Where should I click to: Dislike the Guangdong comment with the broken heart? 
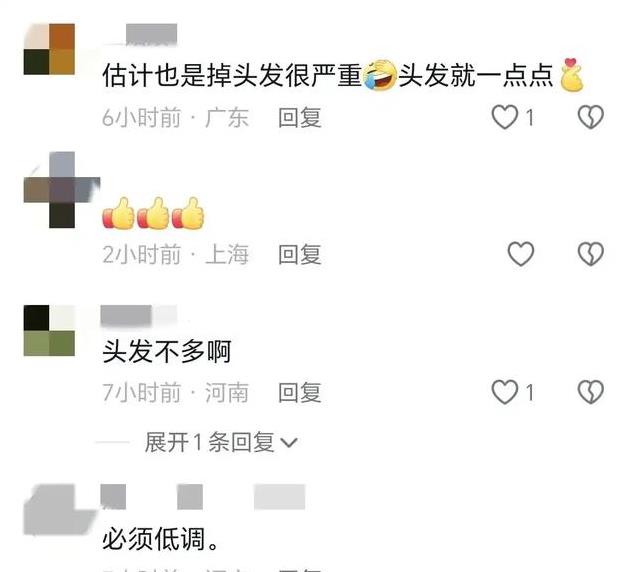tap(591, 117)
